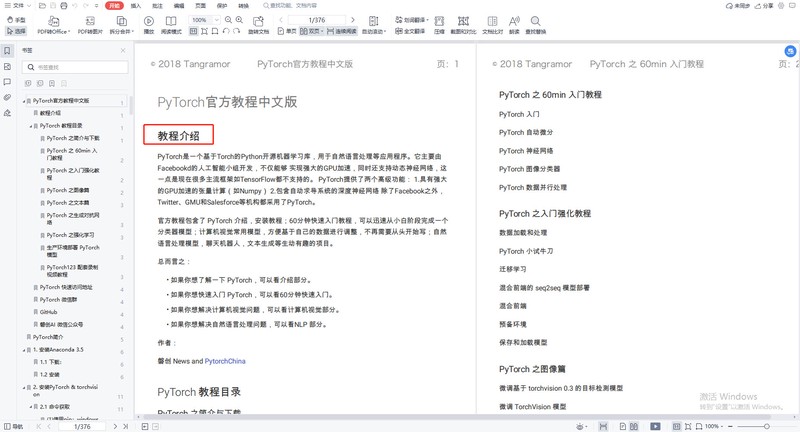Switch to the 插入 (Insert) tab
The height and width of the screenshot is (432, 800).
(136, 6)
